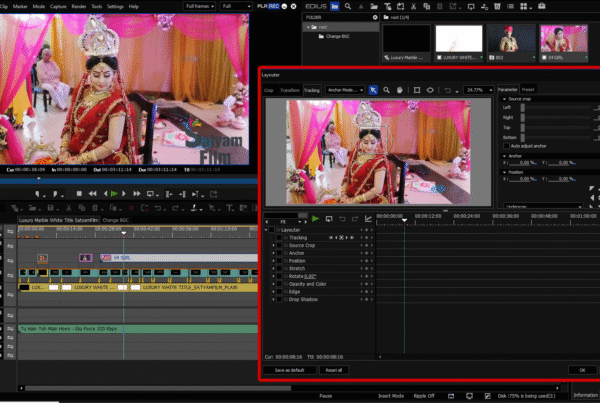Click undo arrow in Layouter top toolbar
Viewport: 600px width, 403px height.
pos(448,90)
